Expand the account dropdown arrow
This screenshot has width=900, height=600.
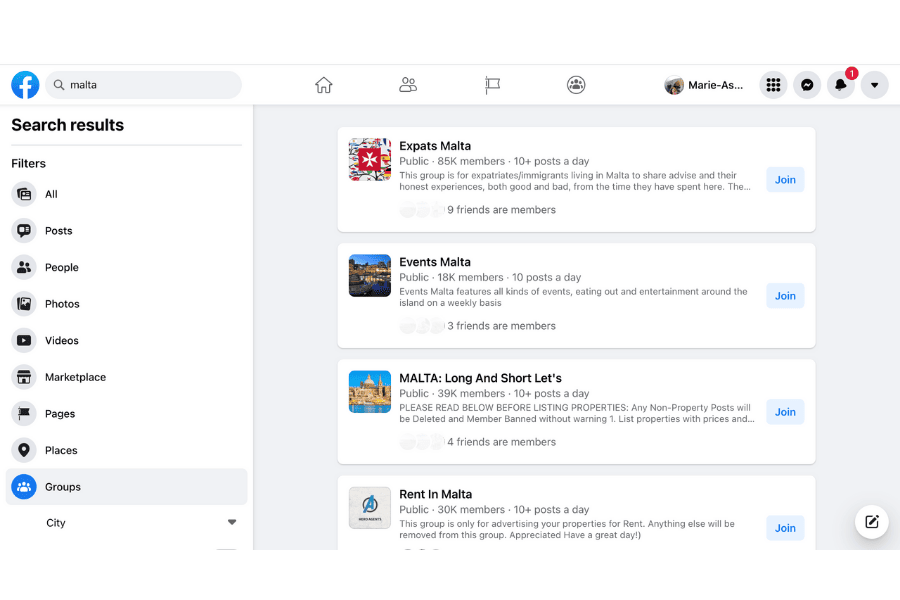(x=874, y=85)
